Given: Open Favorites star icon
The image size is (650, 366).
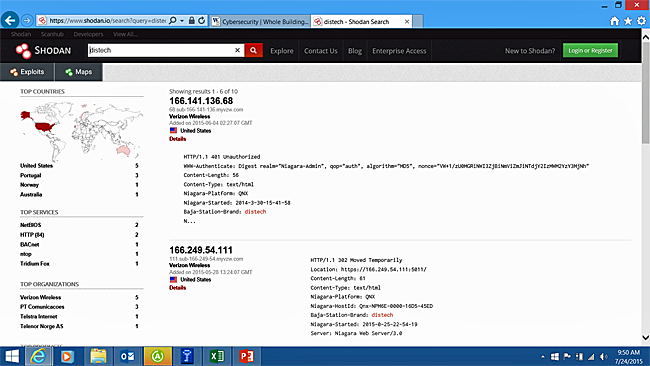Looking at the screenshot, I should point(628,21).
